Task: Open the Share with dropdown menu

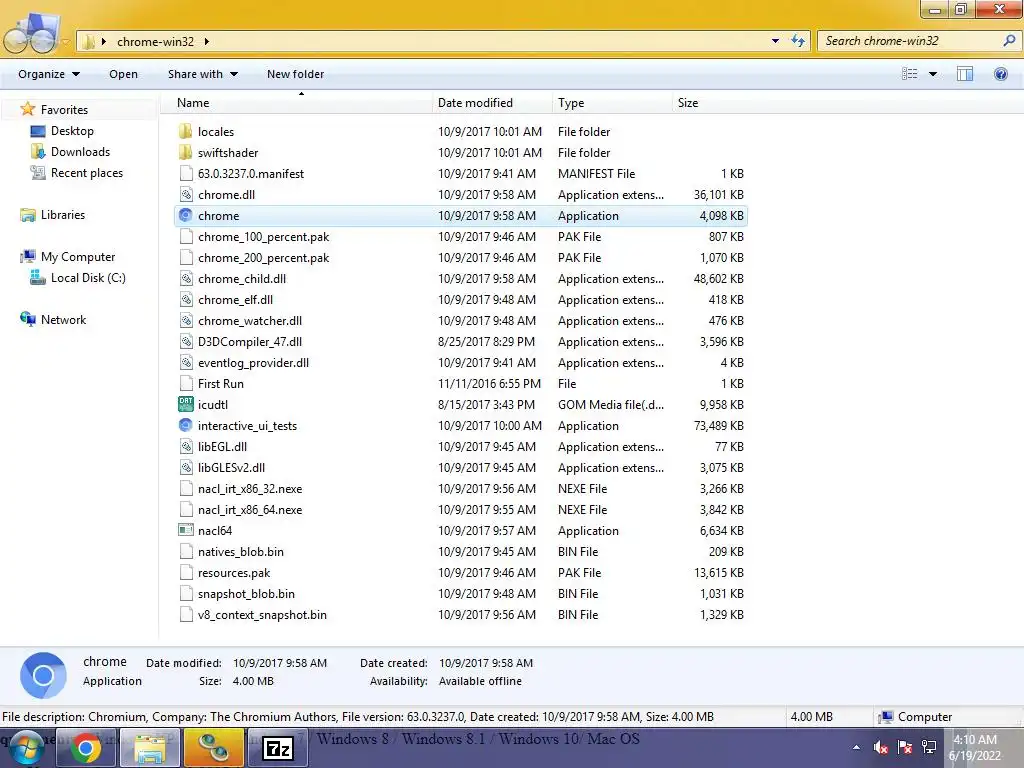Action: 202,74
